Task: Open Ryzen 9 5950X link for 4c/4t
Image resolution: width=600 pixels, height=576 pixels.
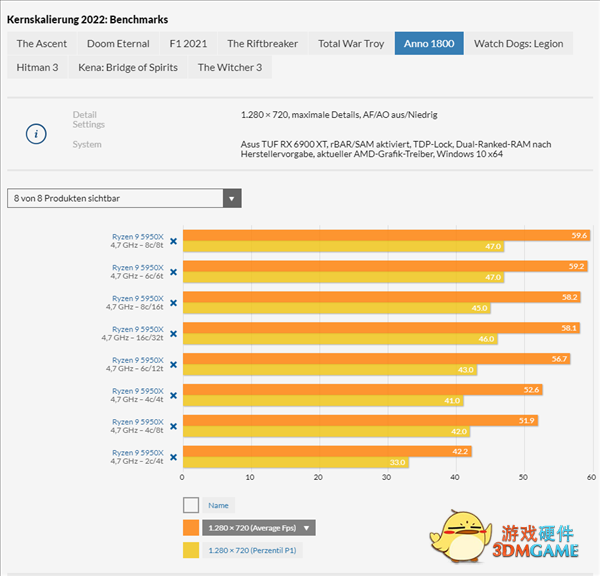Action: [138, 391]
